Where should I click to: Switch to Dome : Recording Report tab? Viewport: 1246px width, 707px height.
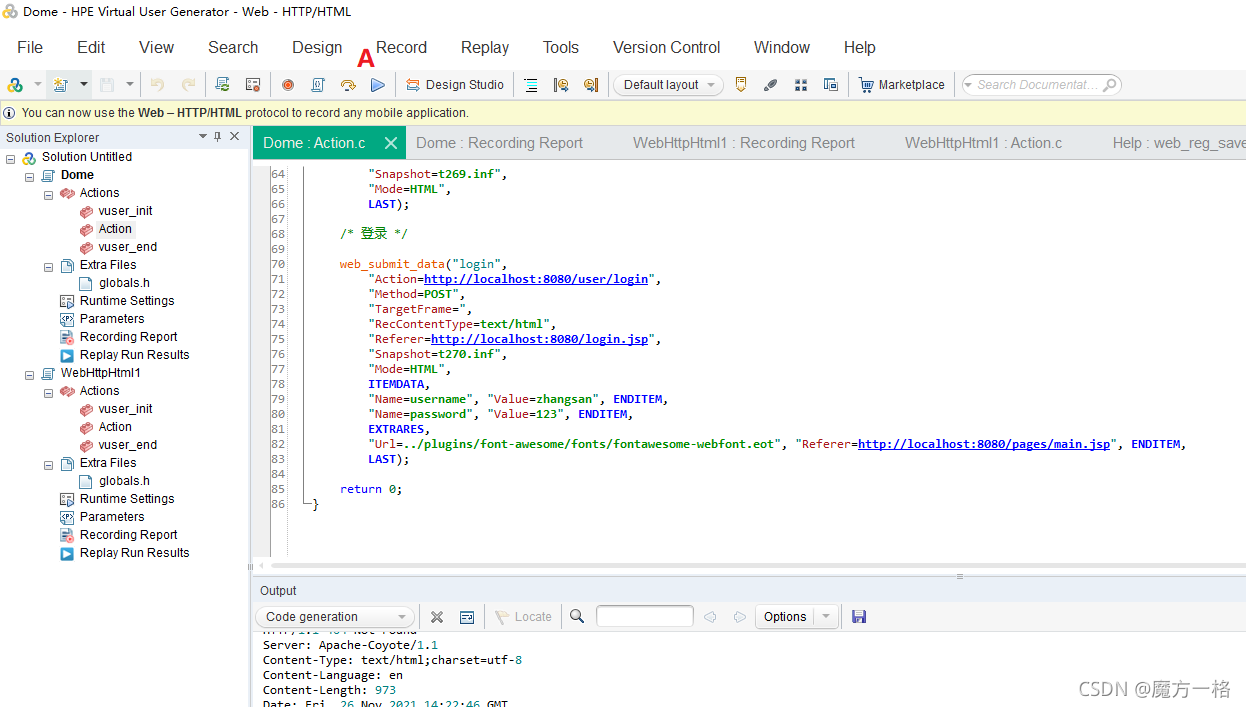coord(499,143)
